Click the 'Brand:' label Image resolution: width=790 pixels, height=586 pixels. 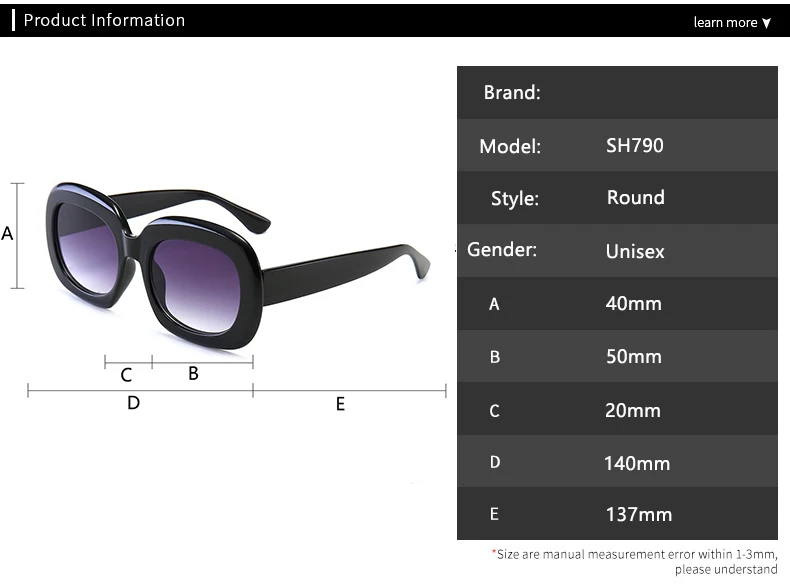click(512, 92)
